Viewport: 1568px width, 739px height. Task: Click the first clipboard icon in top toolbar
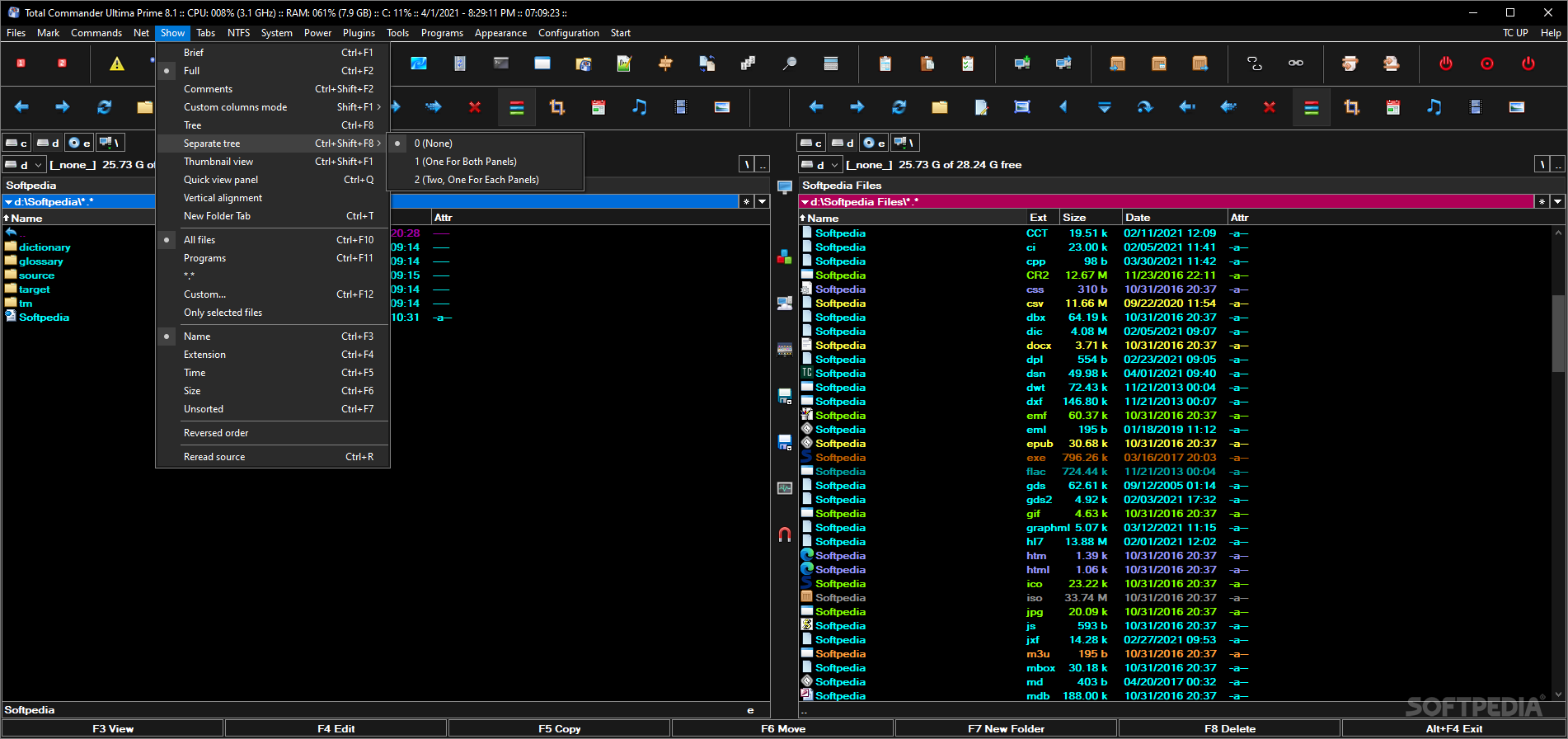(x=885, y=64)
